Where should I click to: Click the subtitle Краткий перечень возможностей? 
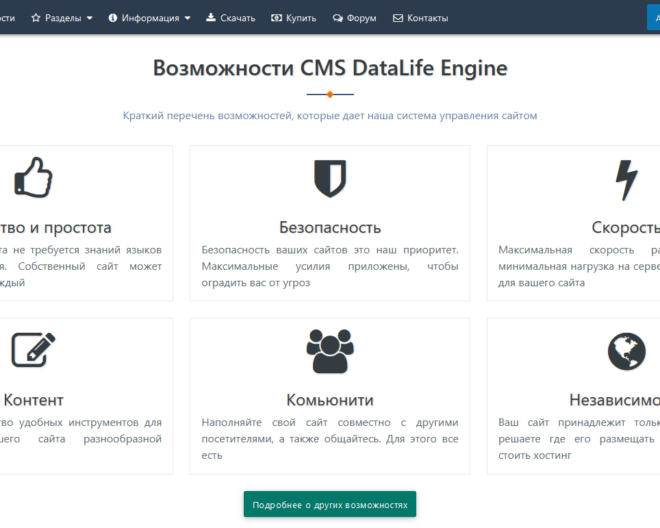tap(330, 115)
